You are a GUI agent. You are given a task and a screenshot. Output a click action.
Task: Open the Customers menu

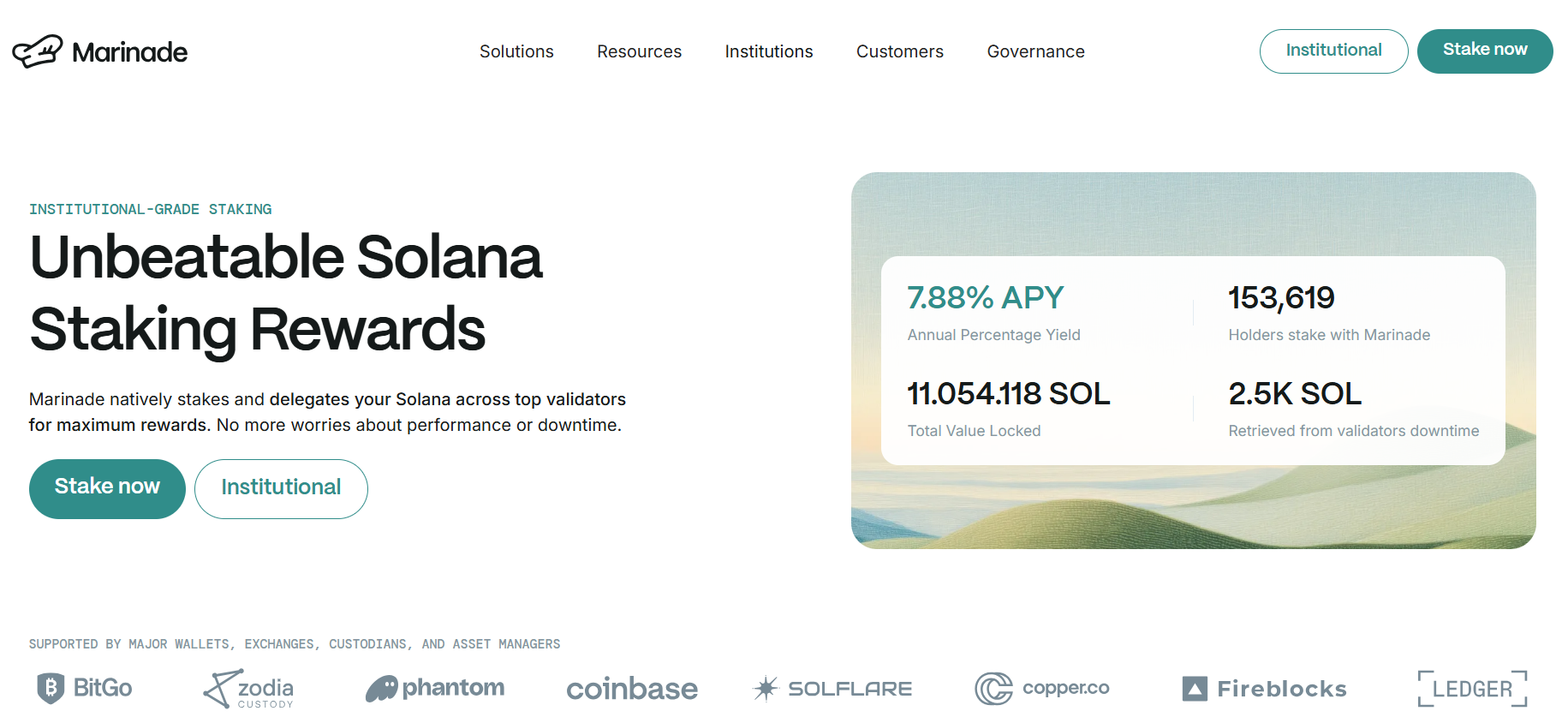(899, 51)
